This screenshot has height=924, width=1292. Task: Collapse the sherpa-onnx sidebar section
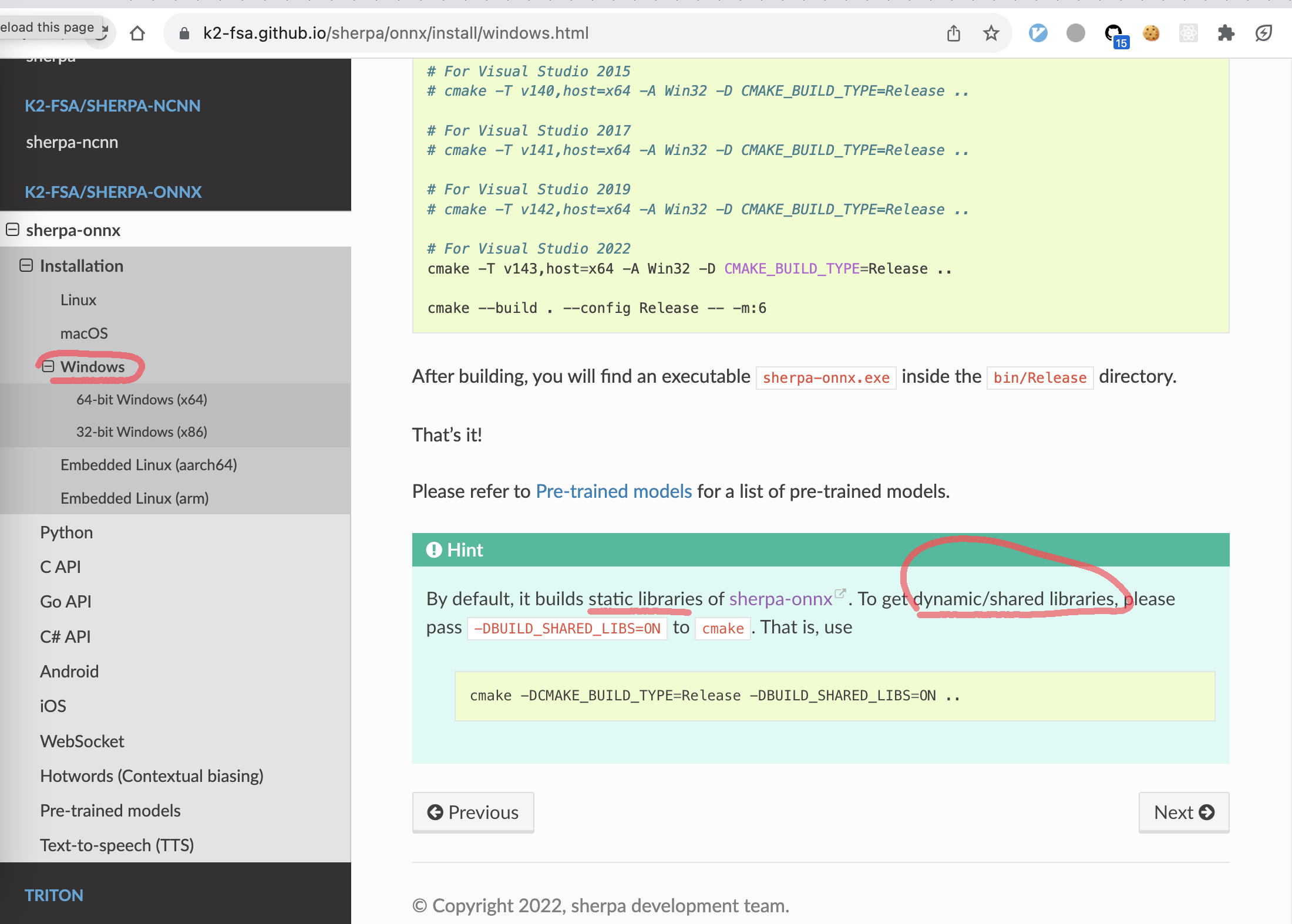point(13,230)
